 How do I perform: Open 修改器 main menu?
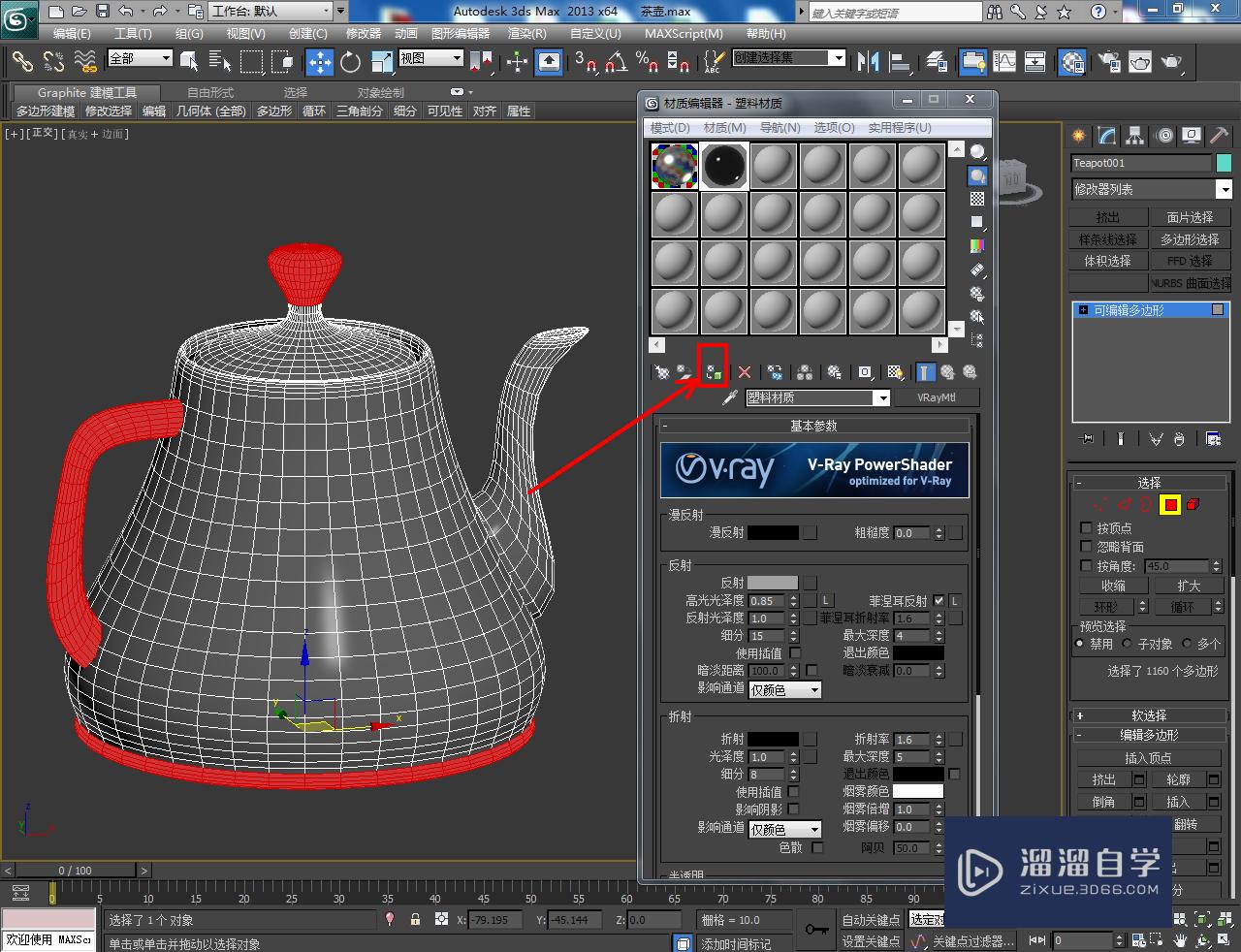point(364,33)
